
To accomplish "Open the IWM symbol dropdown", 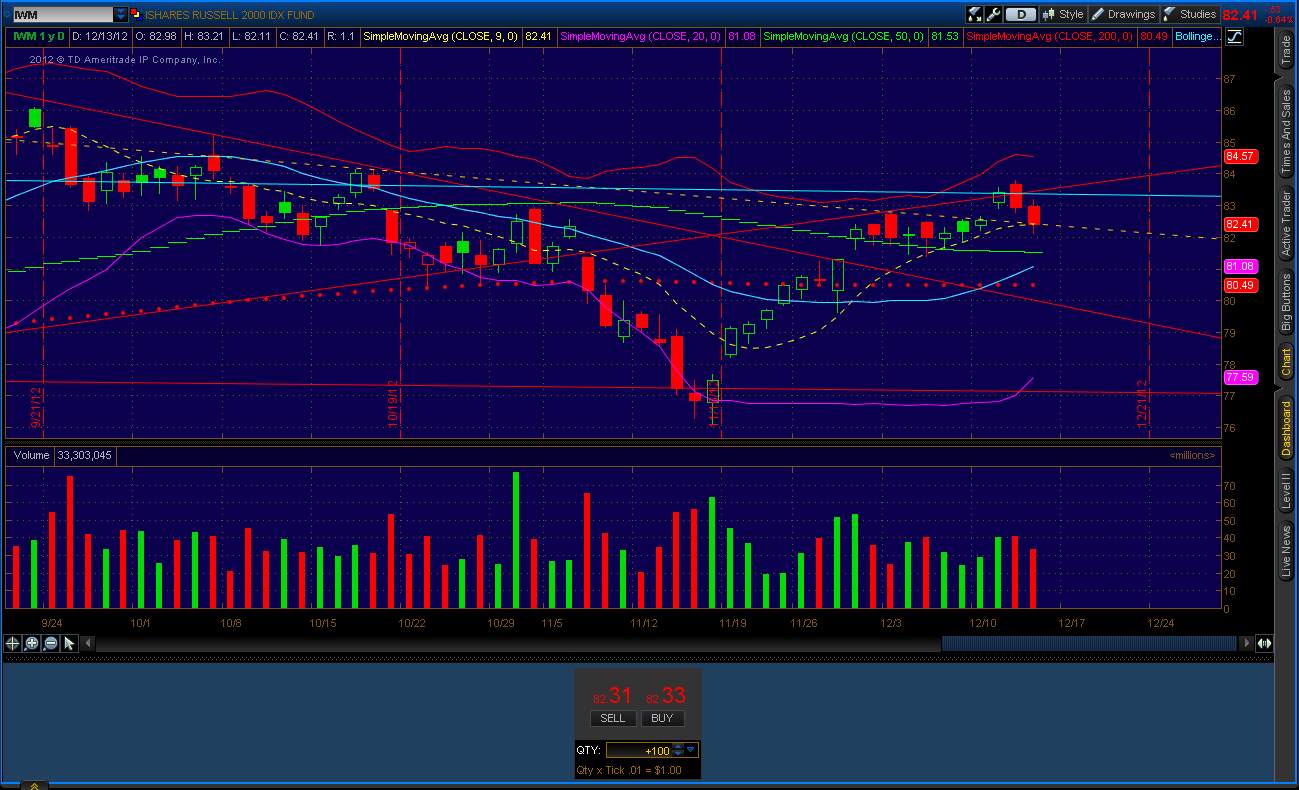I will [x=122, y=14].
